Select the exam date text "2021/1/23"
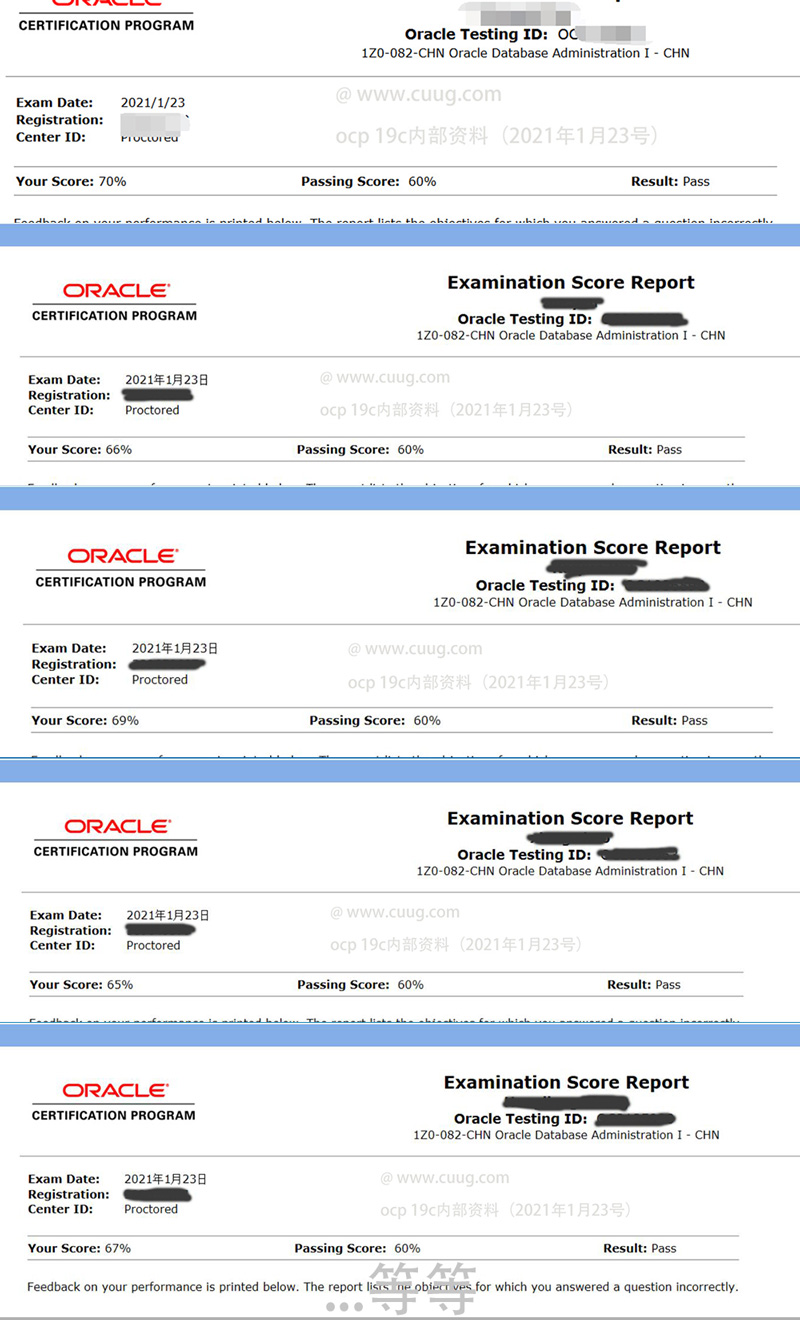 [153, 102]
